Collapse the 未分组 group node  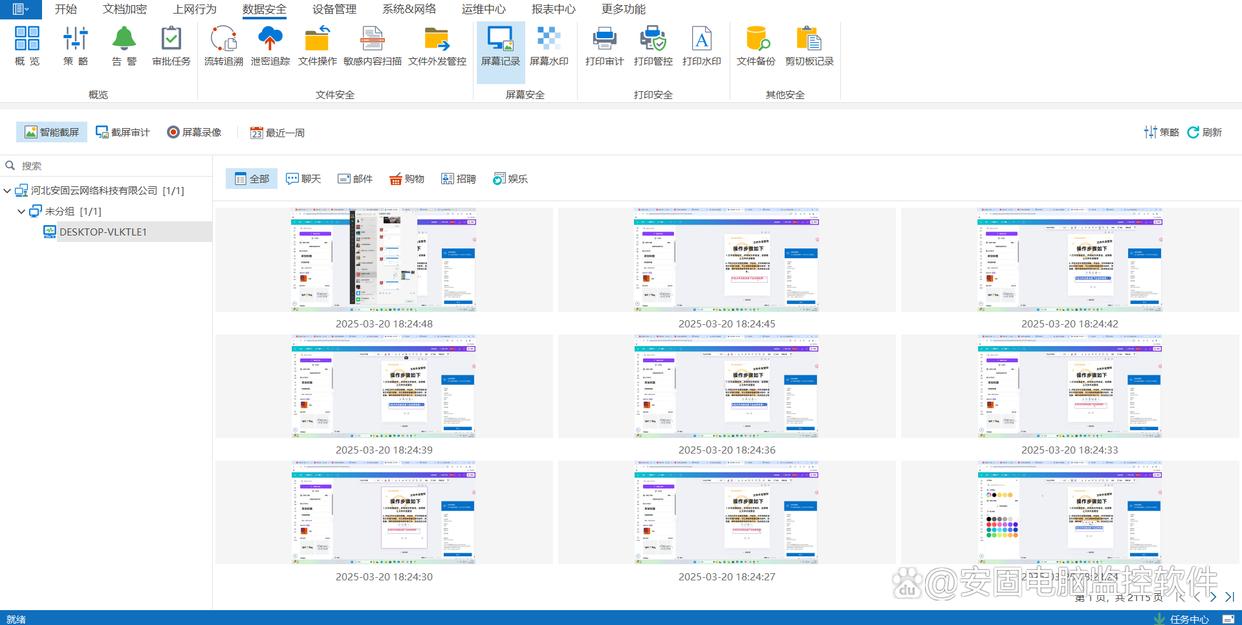[21, 212]
